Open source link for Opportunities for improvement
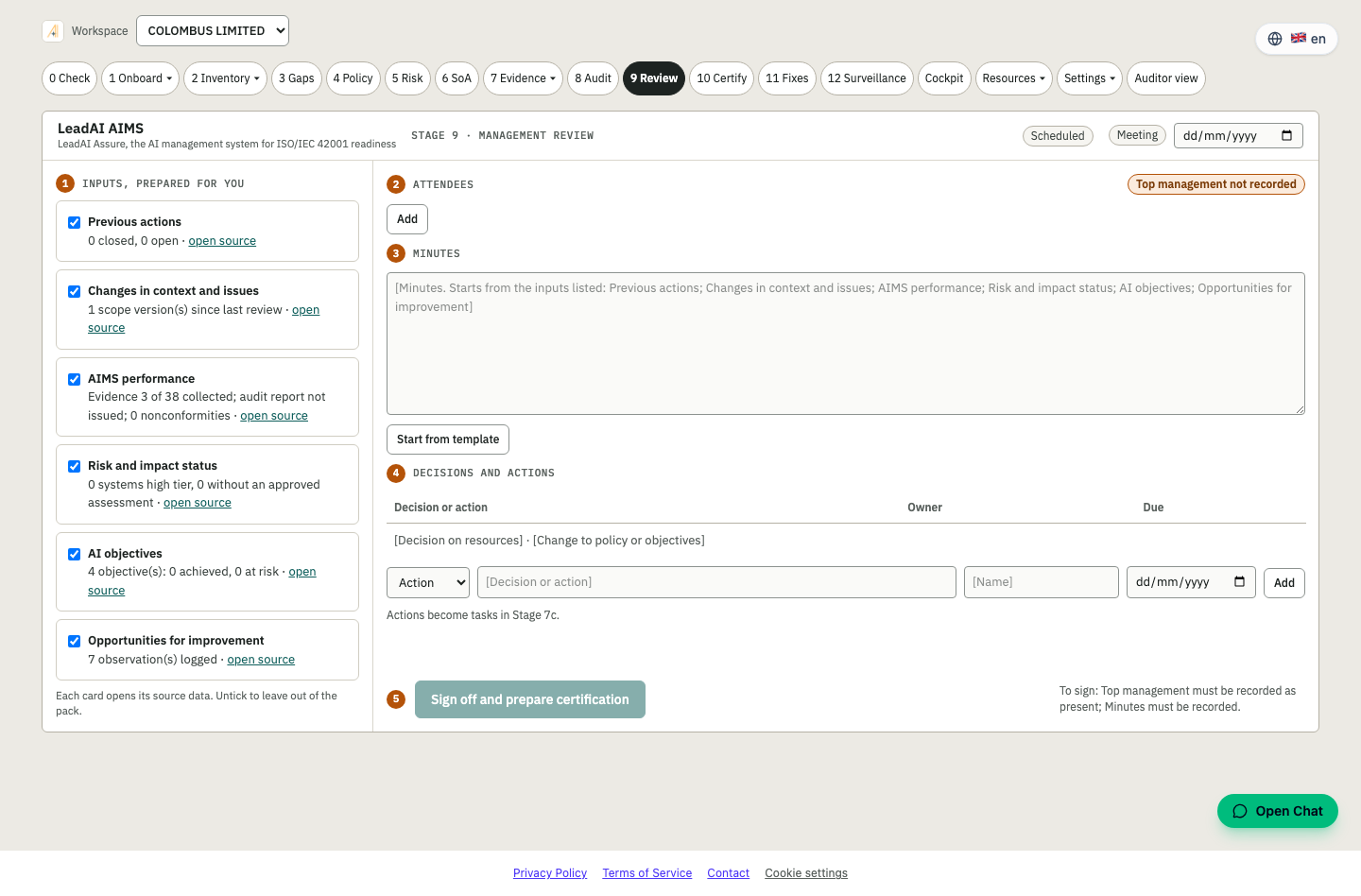This screenshot has width=1361, height=896. (x=261, y=660)
